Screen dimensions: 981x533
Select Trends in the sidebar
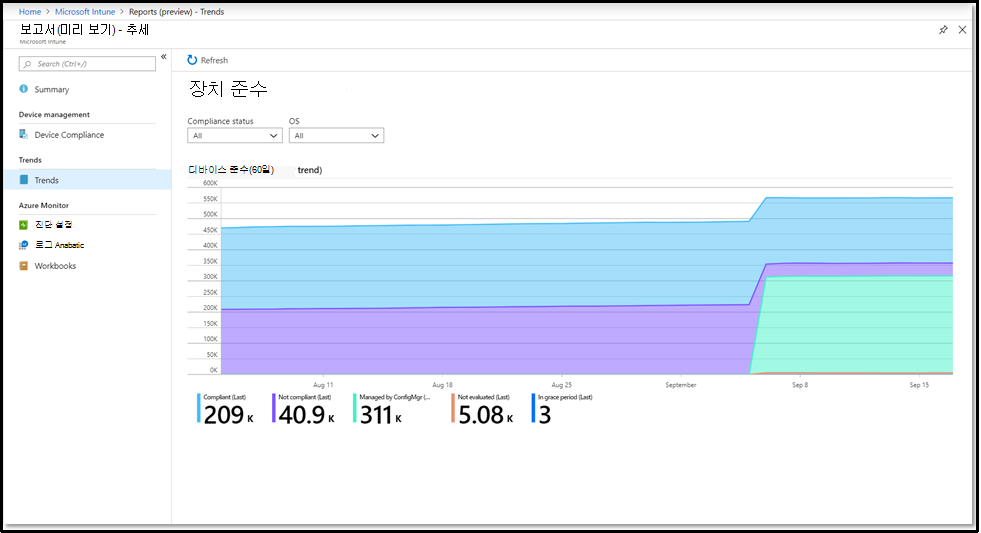pyautogui.click(x=87, y=180)
